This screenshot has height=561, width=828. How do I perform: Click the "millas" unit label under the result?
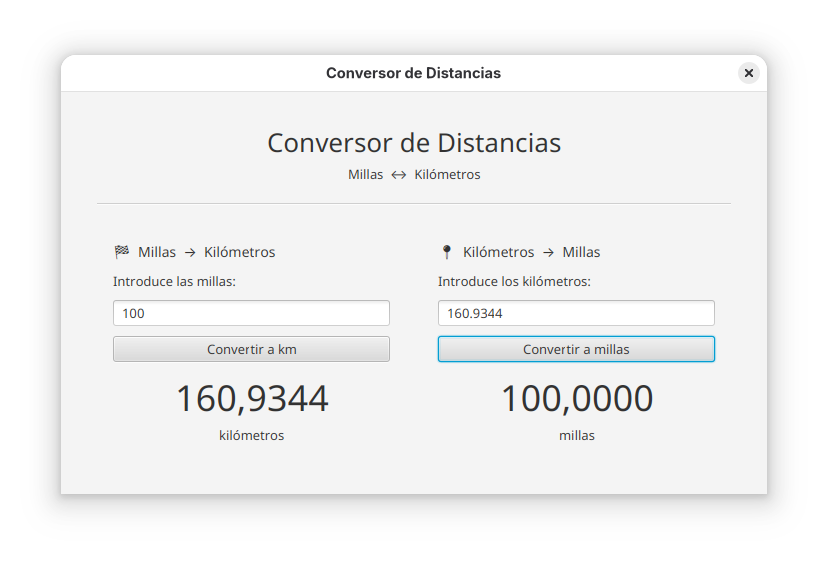pyautogui.click(x=576, y=435)
